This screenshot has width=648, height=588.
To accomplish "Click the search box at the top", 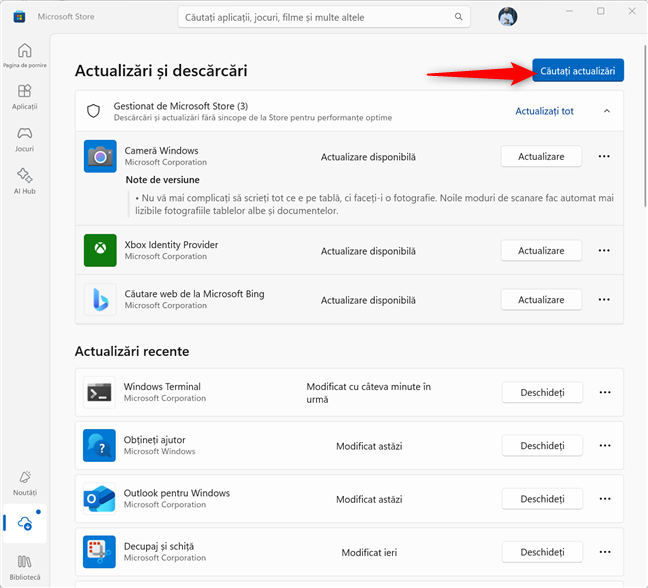I will [x=320, y=17].
